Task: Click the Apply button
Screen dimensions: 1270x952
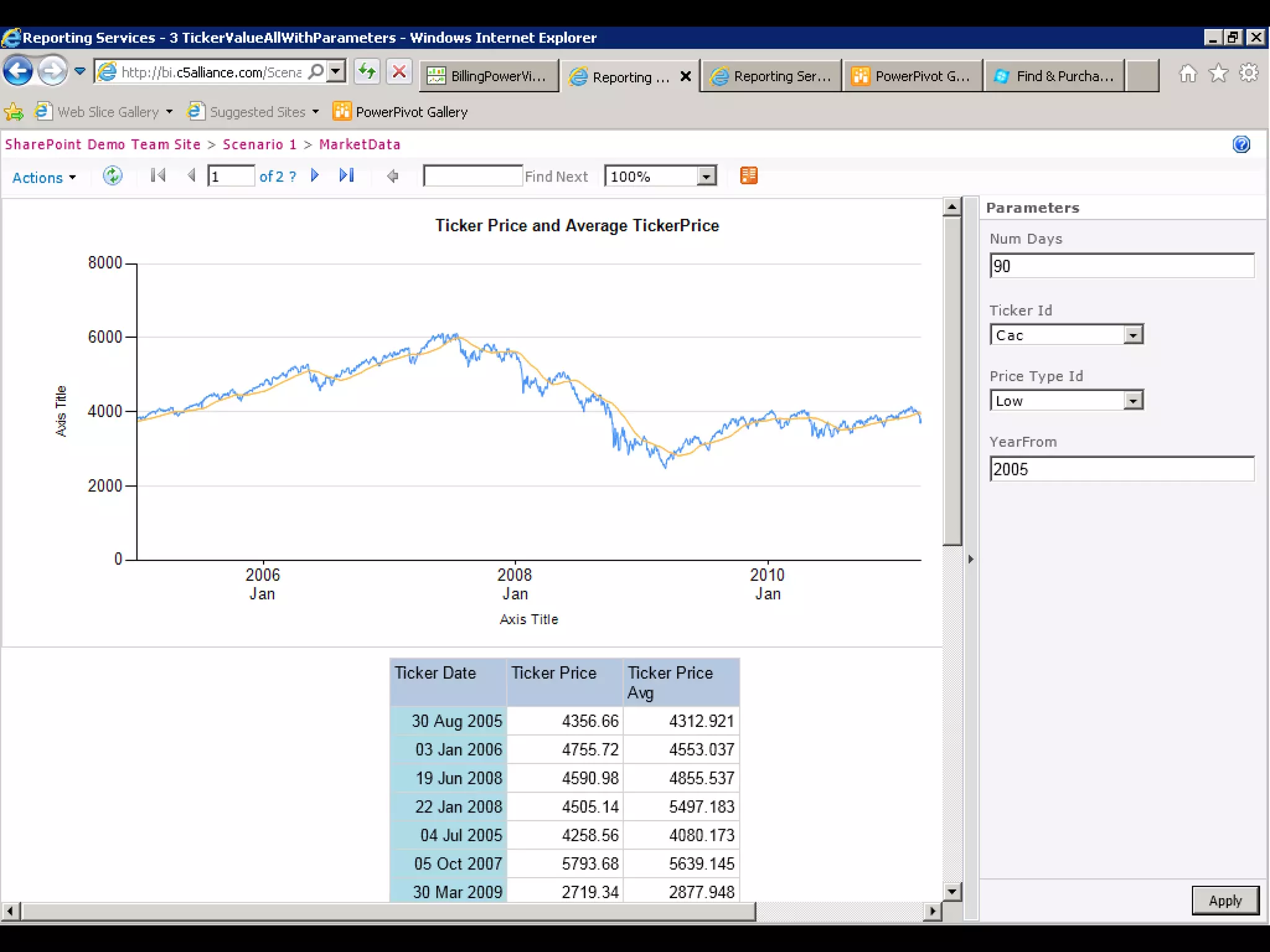Action: [x=1225, y=901]
